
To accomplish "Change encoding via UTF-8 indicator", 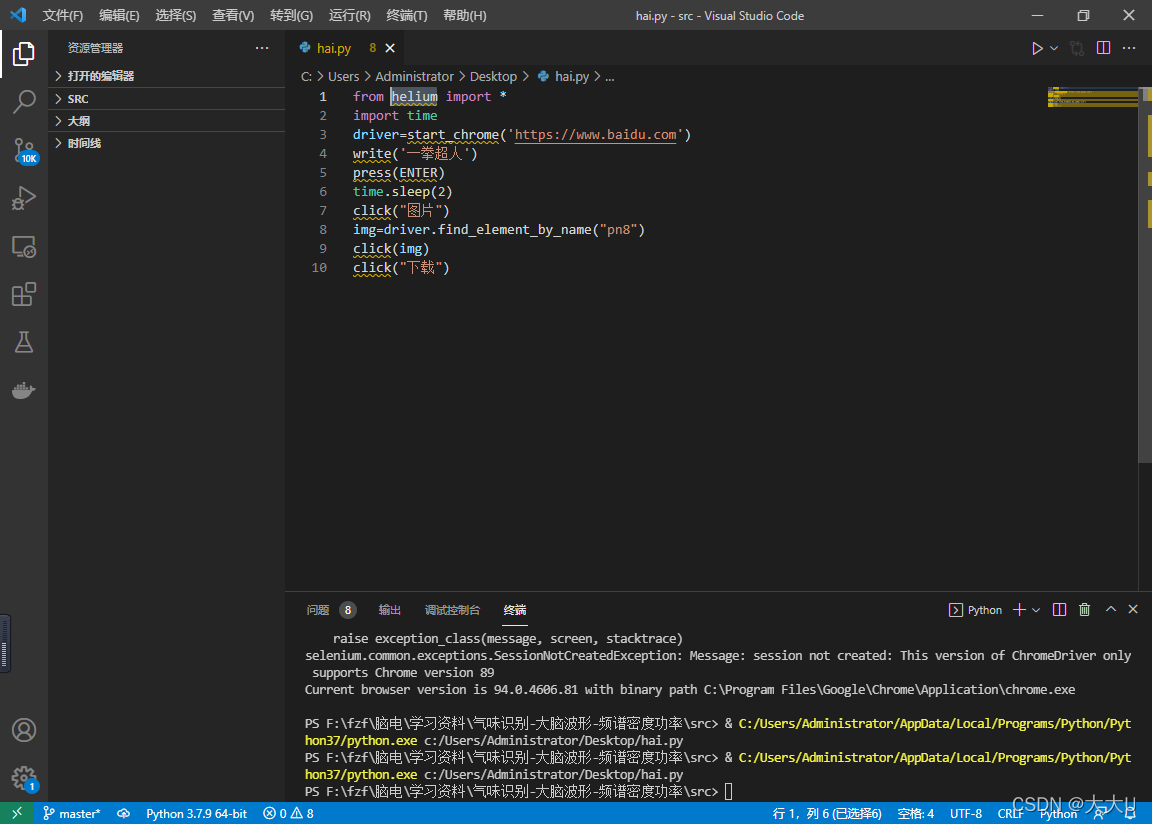I will (965, 813).
